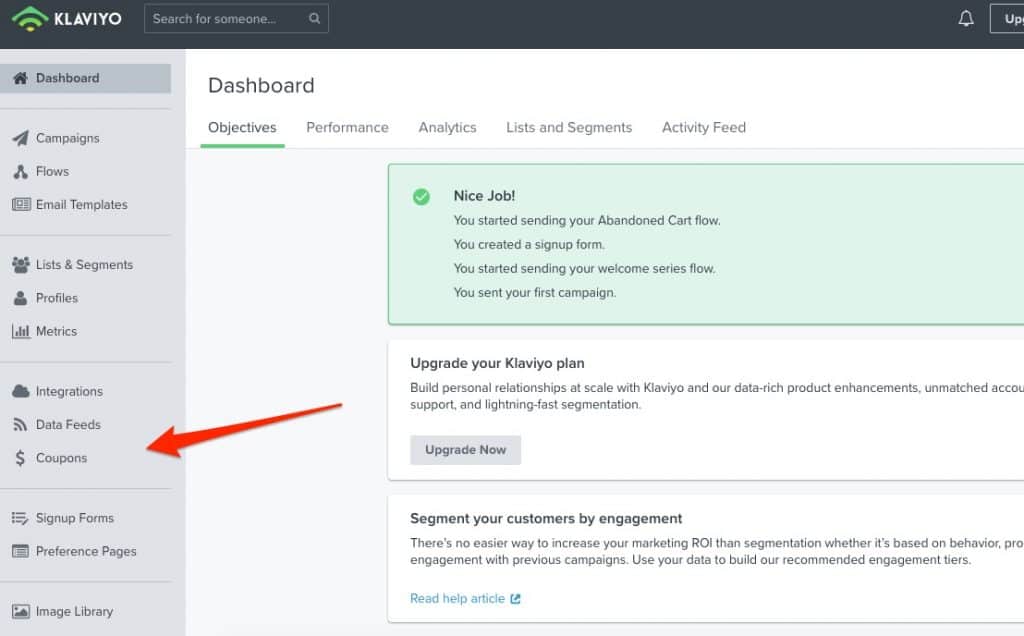Viewport: 1024px width, 636px height.
Task: Click 'Segment your customers by engagement' heading
Action: tap(546, 519)
